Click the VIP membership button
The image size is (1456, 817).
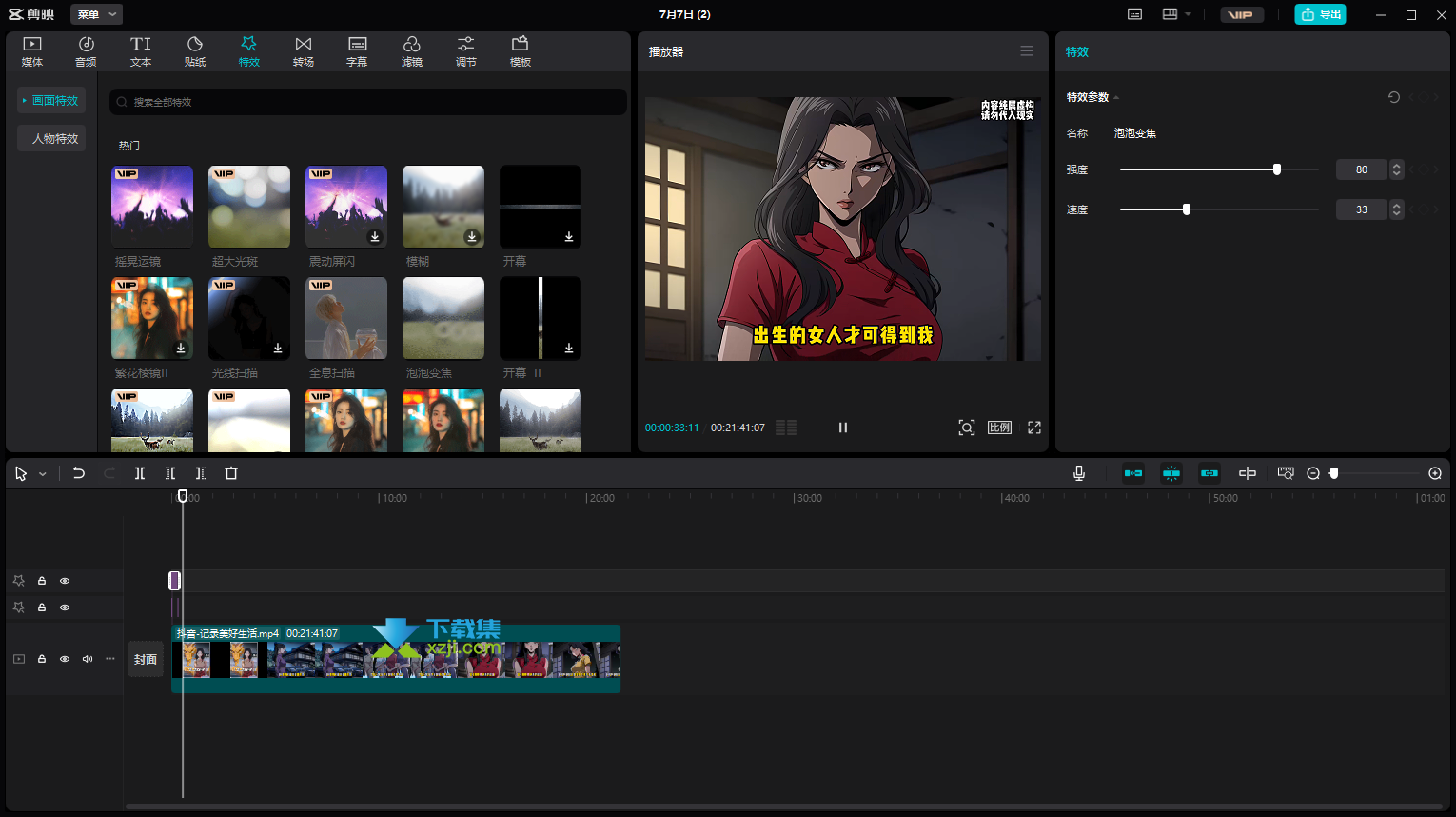(x=1241, y=14)
